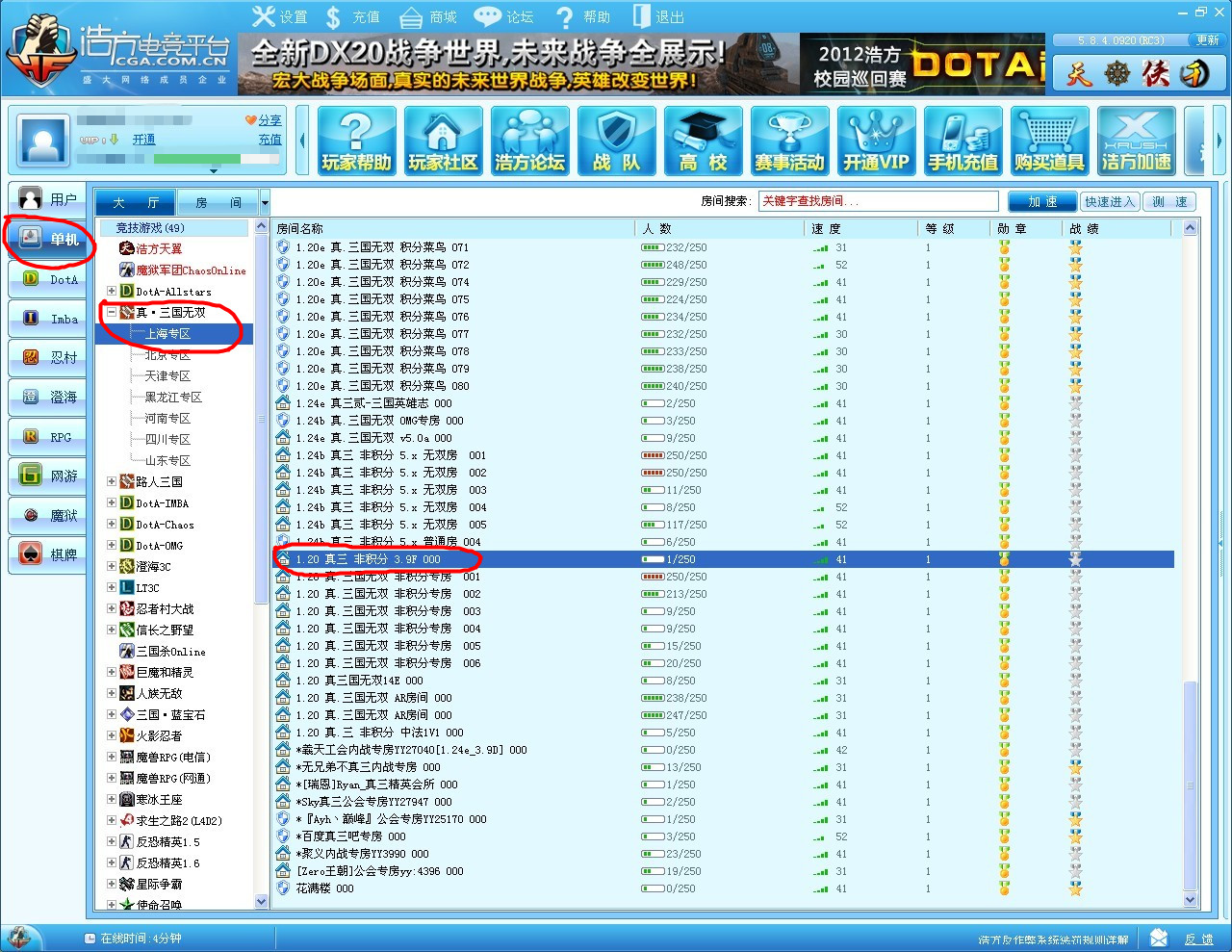The width and height of the screenshot is (1232, 952).
Task: Select the 澄海 sidebar category
Action: [48, 397]
